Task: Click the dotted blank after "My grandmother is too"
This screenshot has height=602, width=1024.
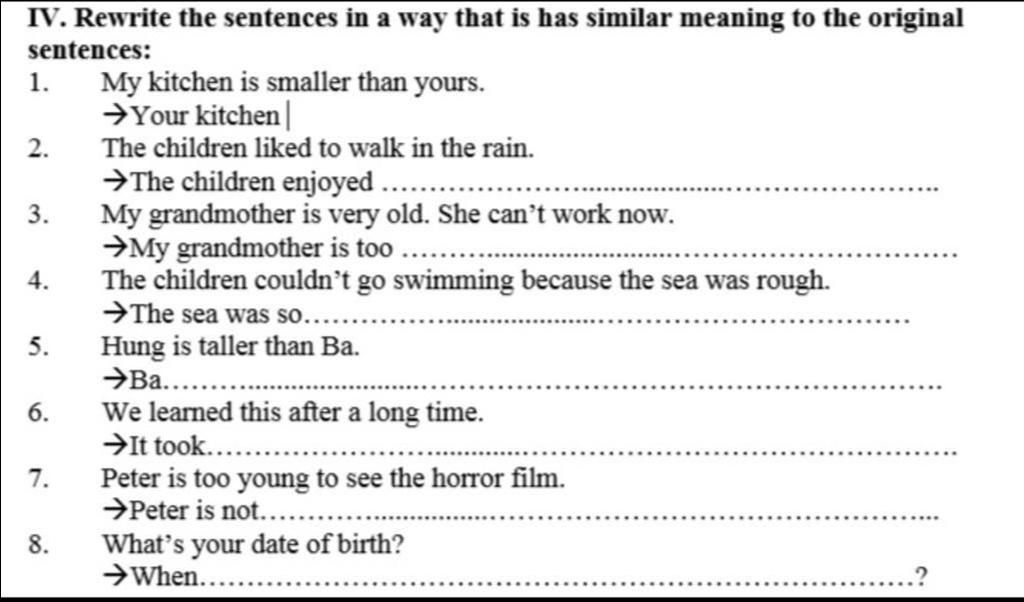Action: [x=685, y=251]
